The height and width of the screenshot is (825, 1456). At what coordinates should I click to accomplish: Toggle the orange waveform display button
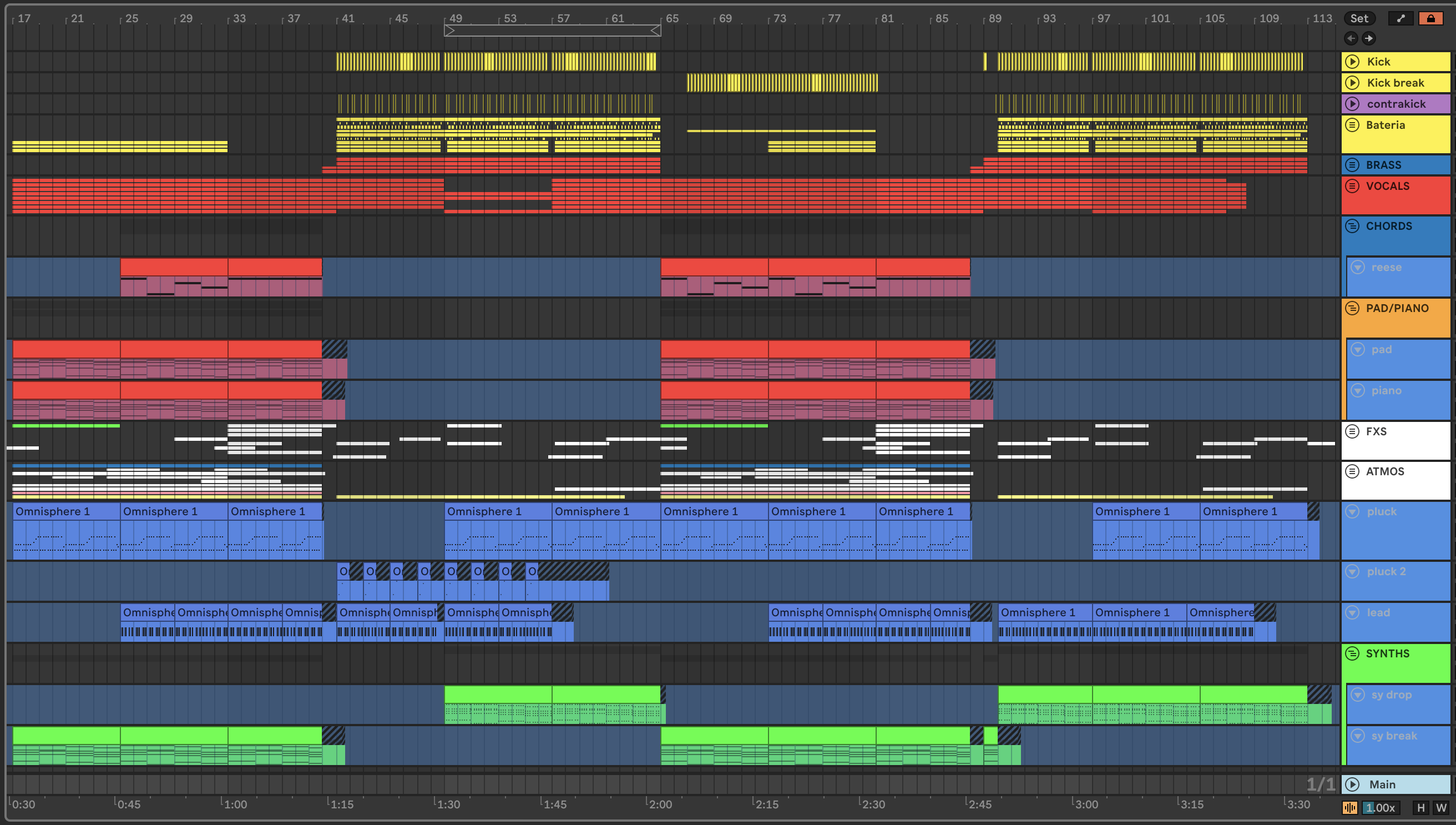[1350, 807]
